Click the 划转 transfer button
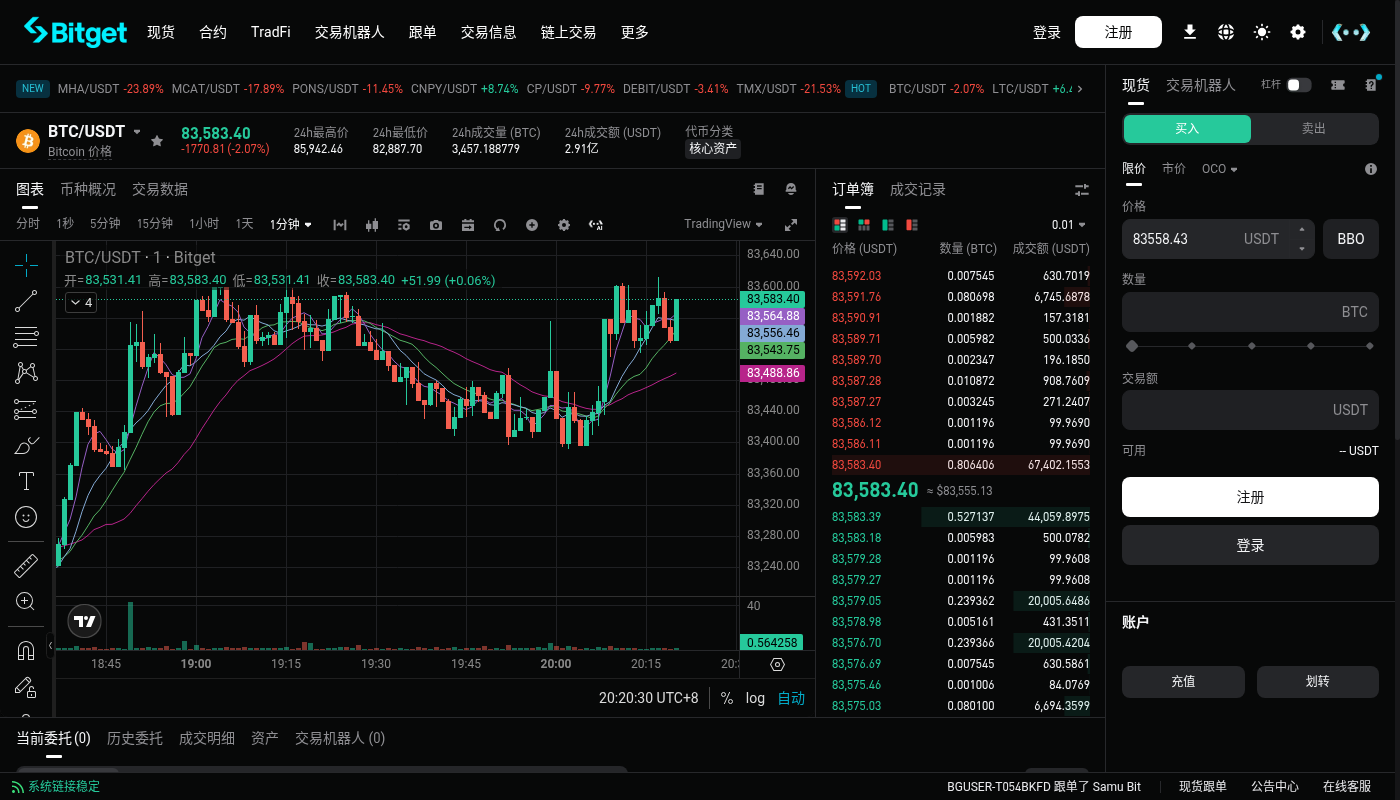 1318,681
